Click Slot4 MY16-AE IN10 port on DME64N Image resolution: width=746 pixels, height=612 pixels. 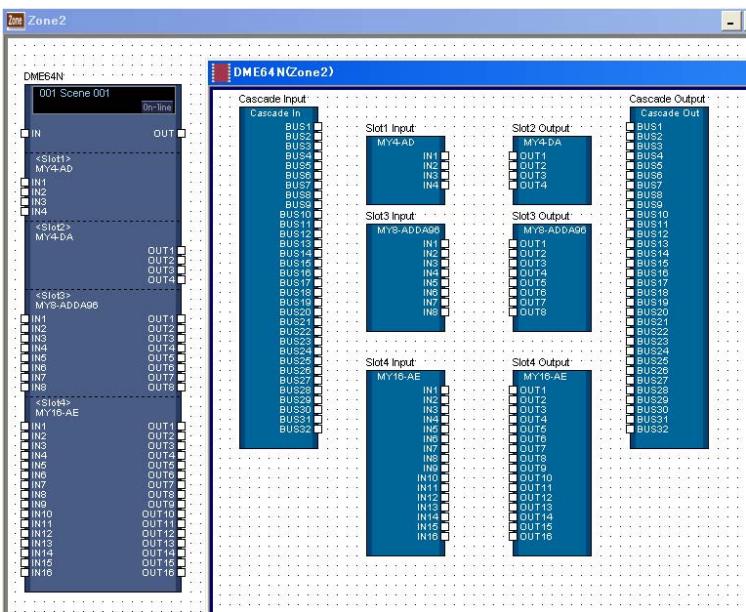tap(25, 514)
